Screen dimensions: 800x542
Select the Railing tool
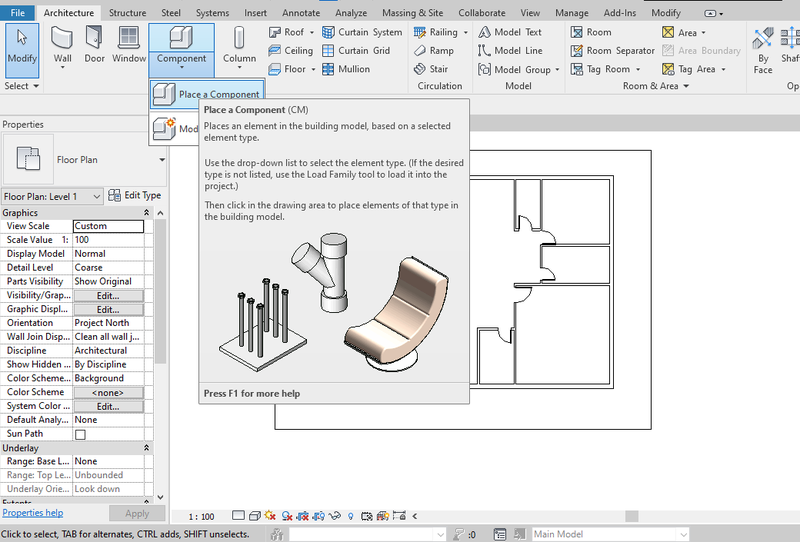point(441,32)
